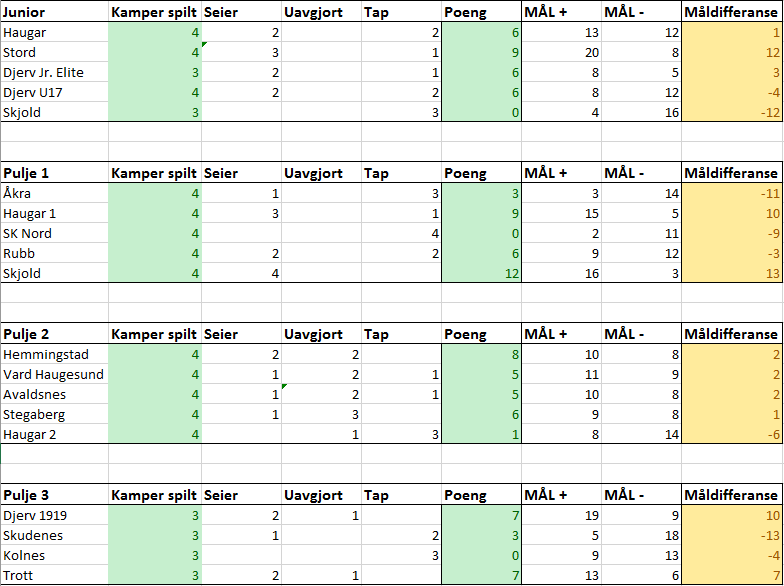Viewport: 784px width, 586px height.
Task: Select the "Pulje 2" header cell
Action: coord(54,334)
